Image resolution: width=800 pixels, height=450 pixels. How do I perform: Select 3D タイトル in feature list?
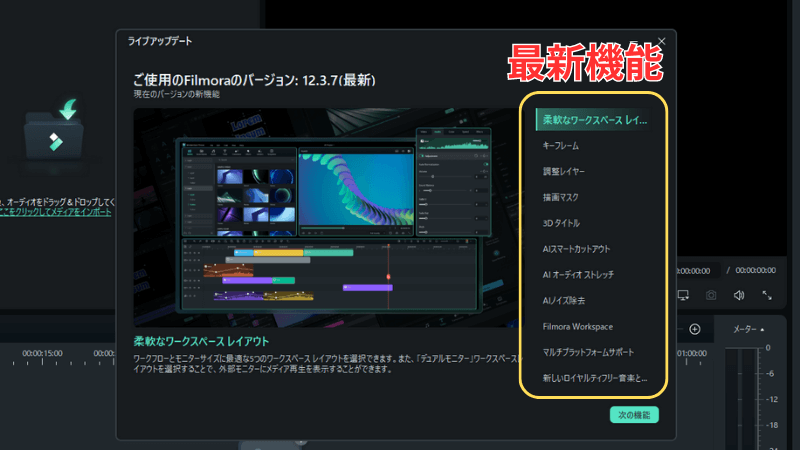click(x=561, y=223)
